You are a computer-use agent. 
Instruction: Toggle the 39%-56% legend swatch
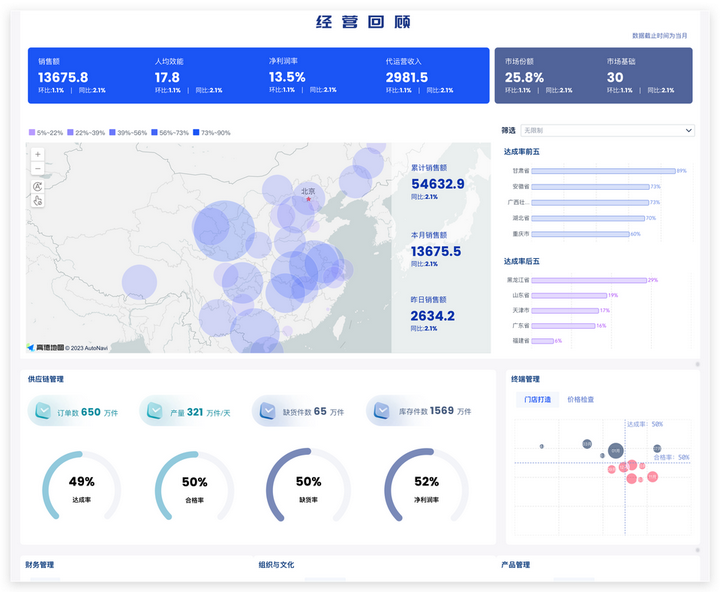112,132
